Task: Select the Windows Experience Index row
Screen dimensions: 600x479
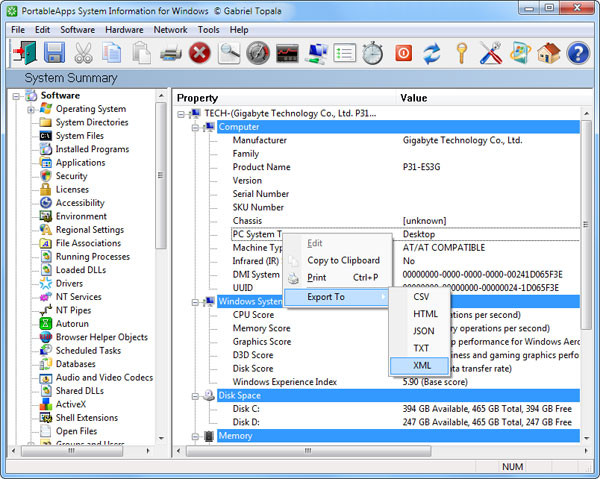Action: pos(406,382)
